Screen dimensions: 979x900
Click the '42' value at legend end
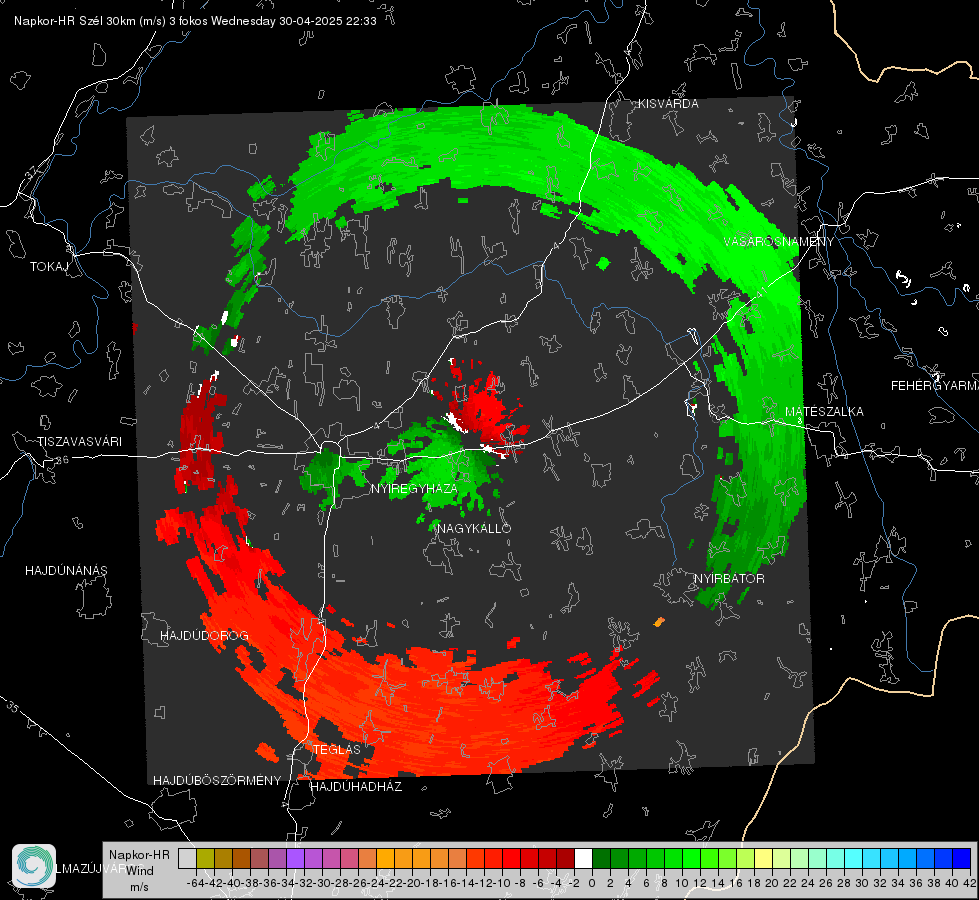(970, 883)
